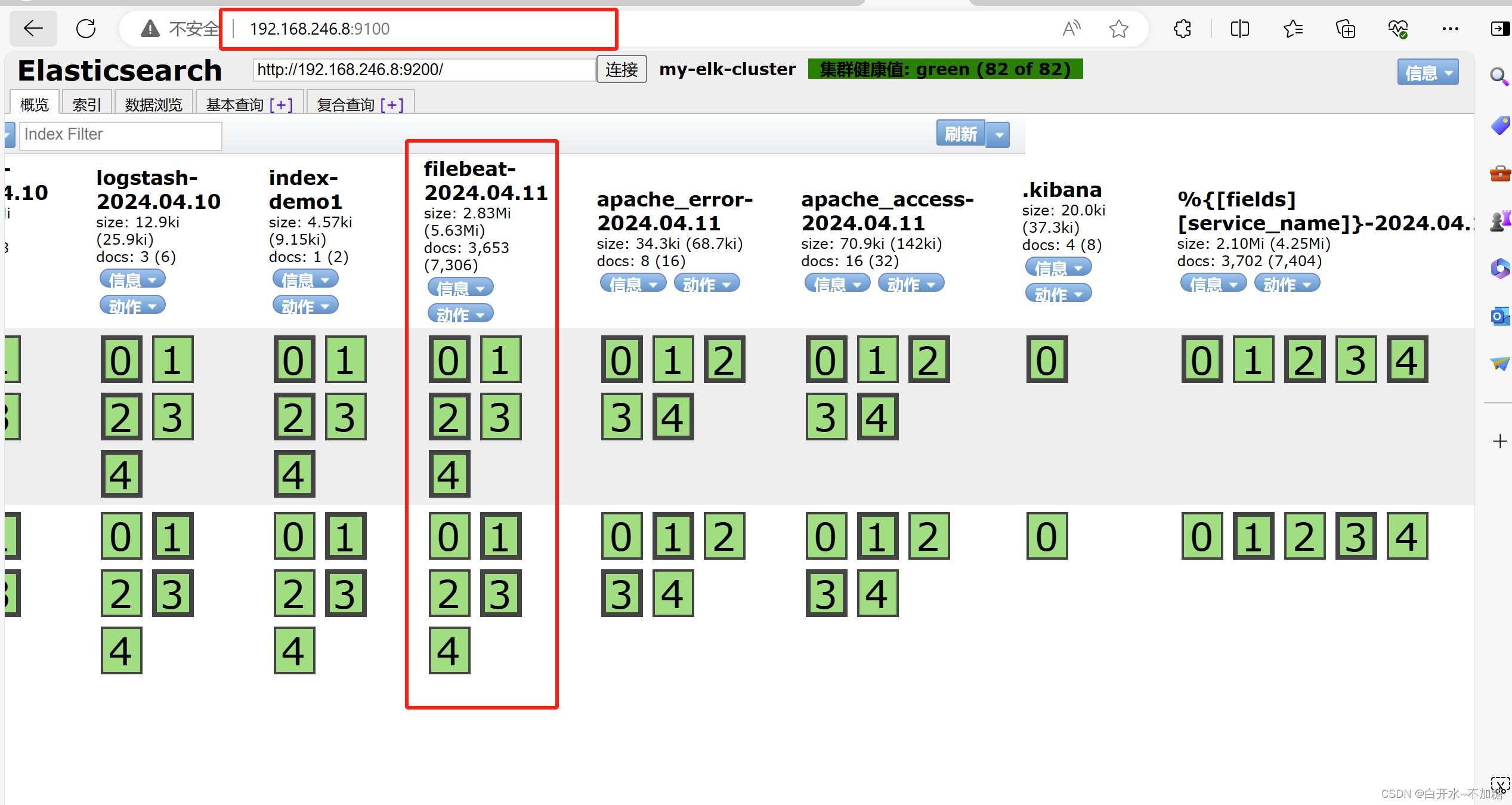The image size is (1512, 805).
Task: Click the filebeat-2024.04.11 index name
Action: (x=486, y=181)
